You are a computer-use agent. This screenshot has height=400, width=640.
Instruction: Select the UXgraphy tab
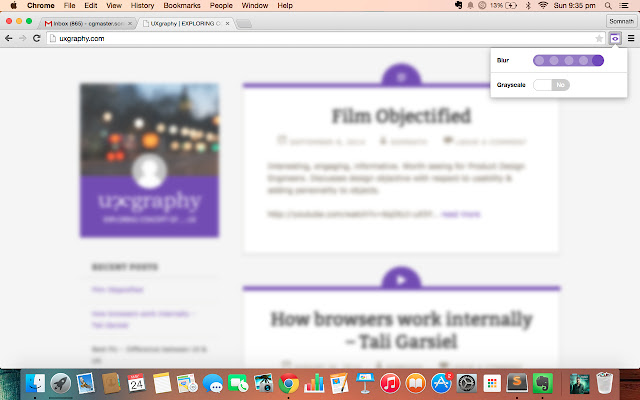184,24
